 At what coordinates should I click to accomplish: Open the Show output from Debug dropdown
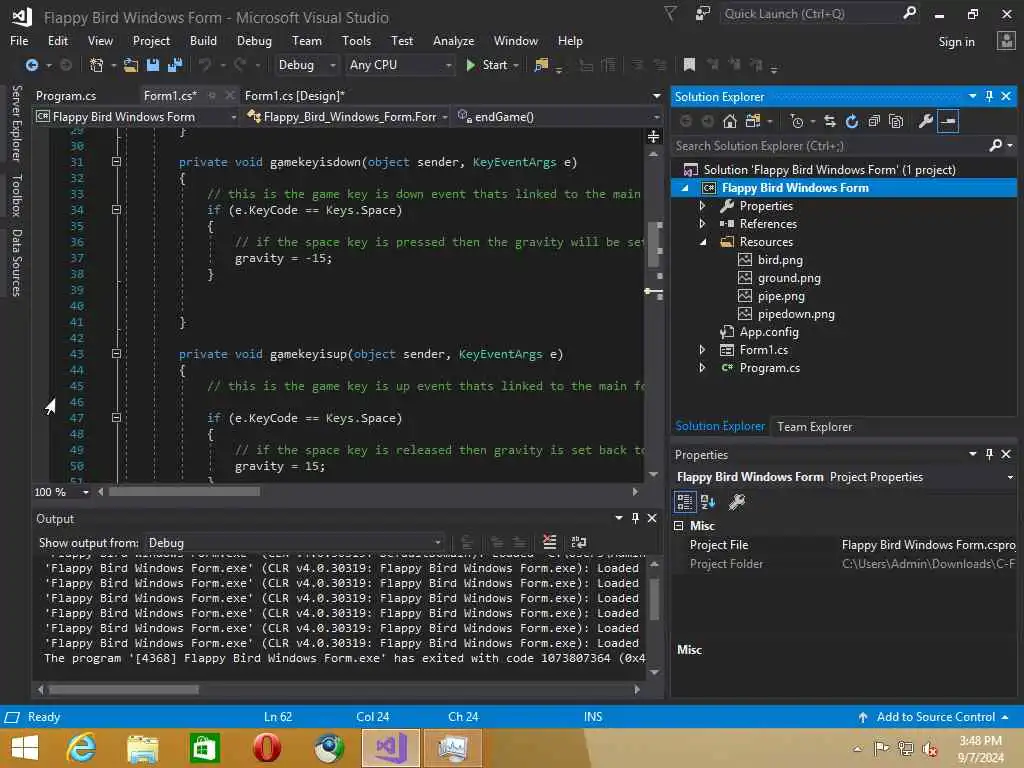pos(295,543)
